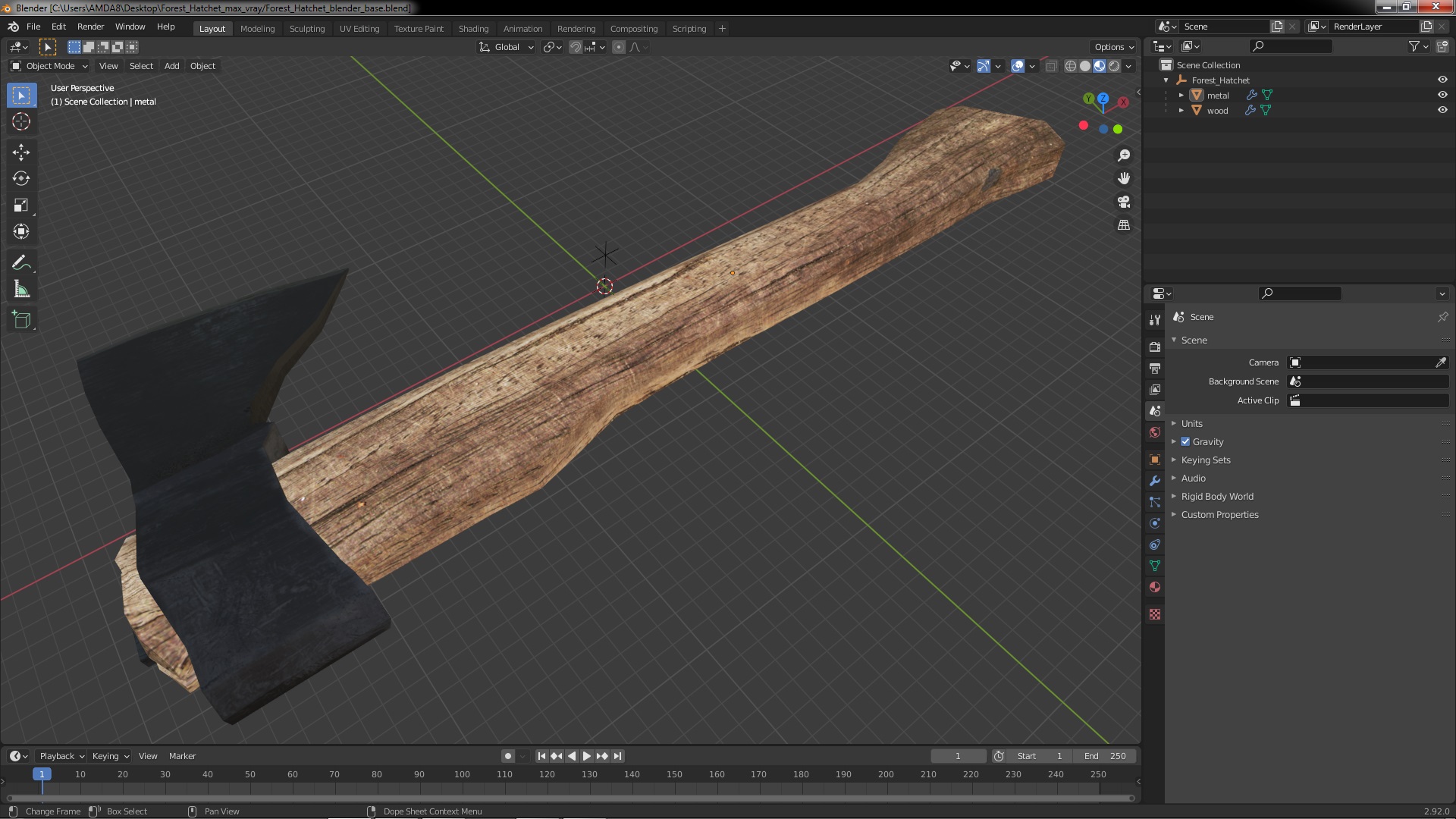
Task: Open the Render menu
Action: click(x=90, y=27)
